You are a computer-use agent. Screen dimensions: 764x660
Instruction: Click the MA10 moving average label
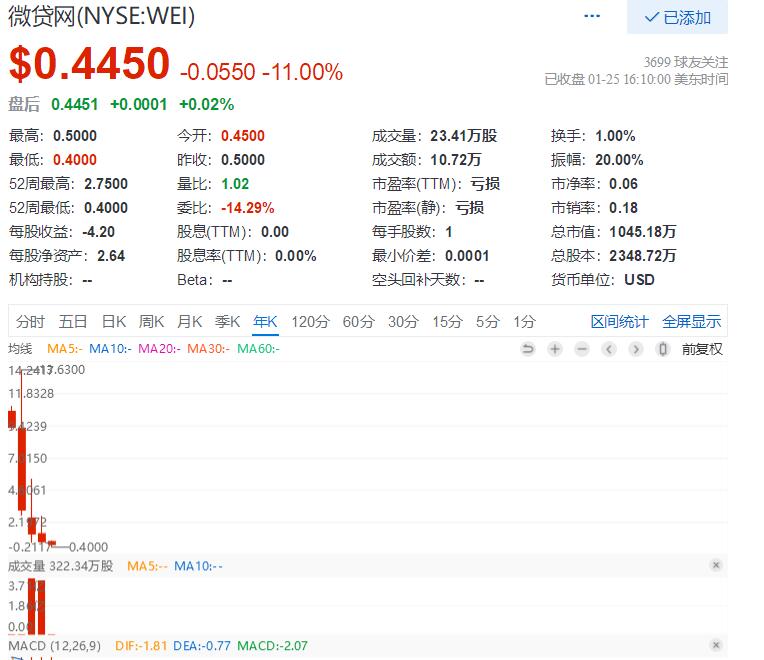pos(110,349)
